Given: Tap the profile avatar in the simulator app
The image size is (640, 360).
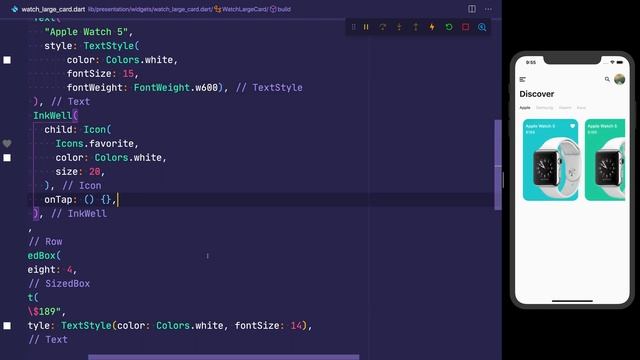Looking at the screenshot, I should [620, 79].
